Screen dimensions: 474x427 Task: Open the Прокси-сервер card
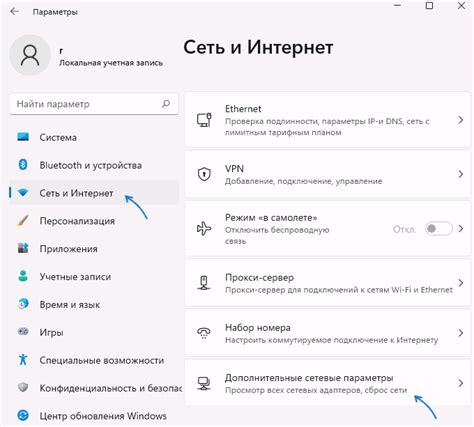point(327,283)
